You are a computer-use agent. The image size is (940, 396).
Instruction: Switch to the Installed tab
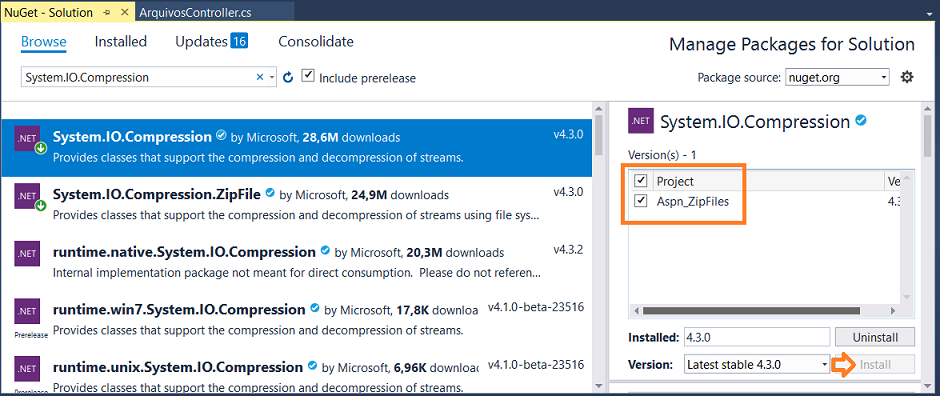coord(120,41)
